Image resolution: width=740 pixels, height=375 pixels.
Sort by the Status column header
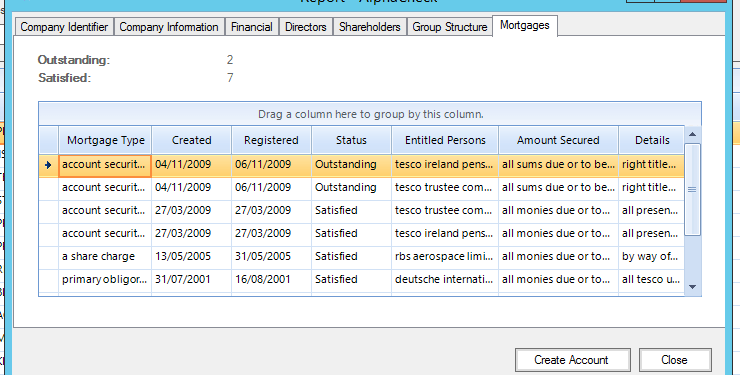[x=351, y=140]
